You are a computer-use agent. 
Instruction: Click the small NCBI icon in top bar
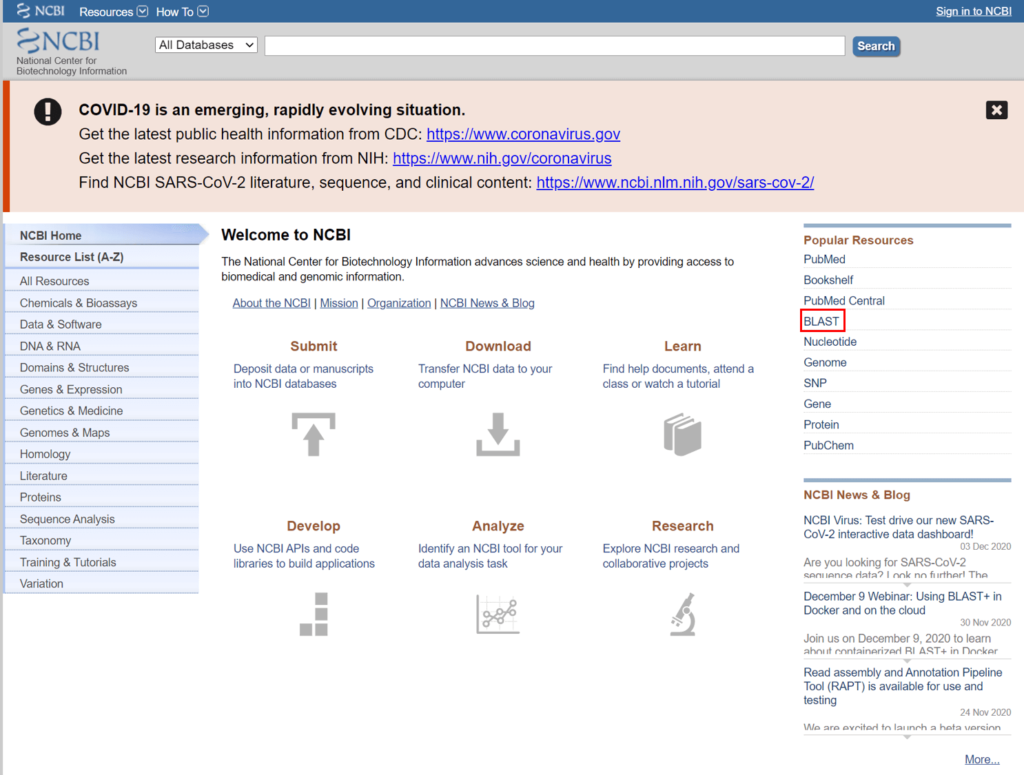click(x=40, y=11)
